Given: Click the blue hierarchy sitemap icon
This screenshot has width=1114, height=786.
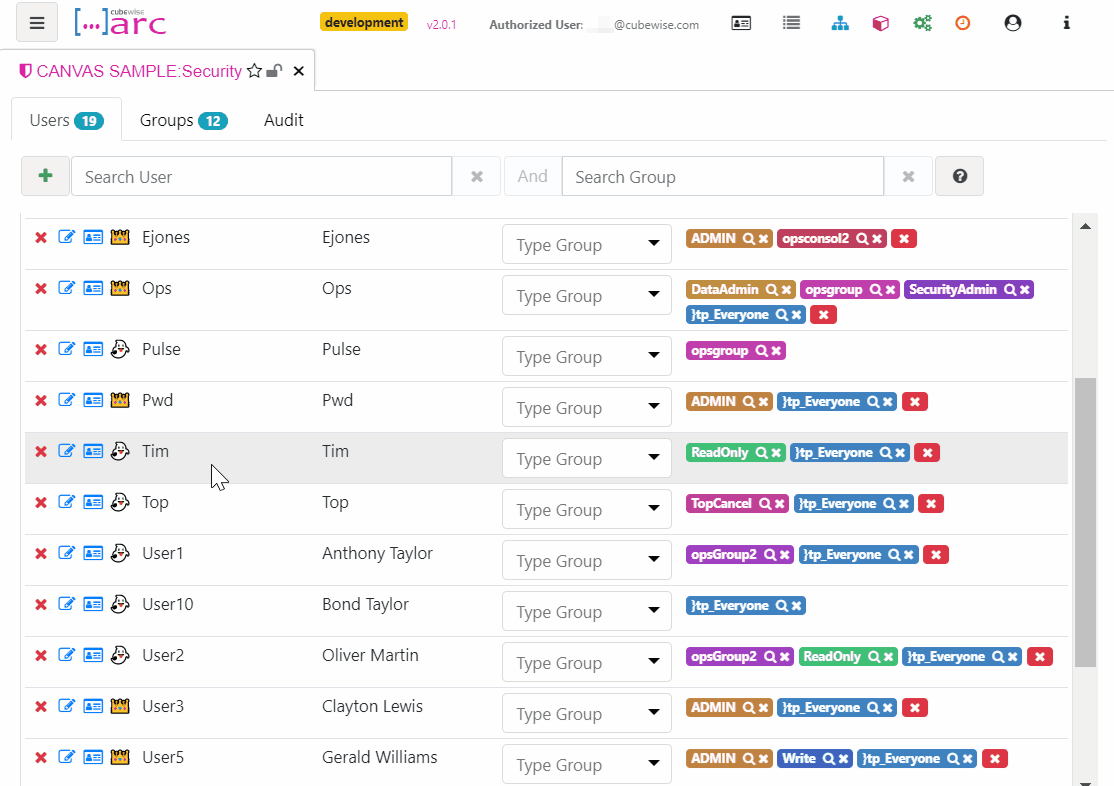Looking at the screenshot, I should coord(840,23).
